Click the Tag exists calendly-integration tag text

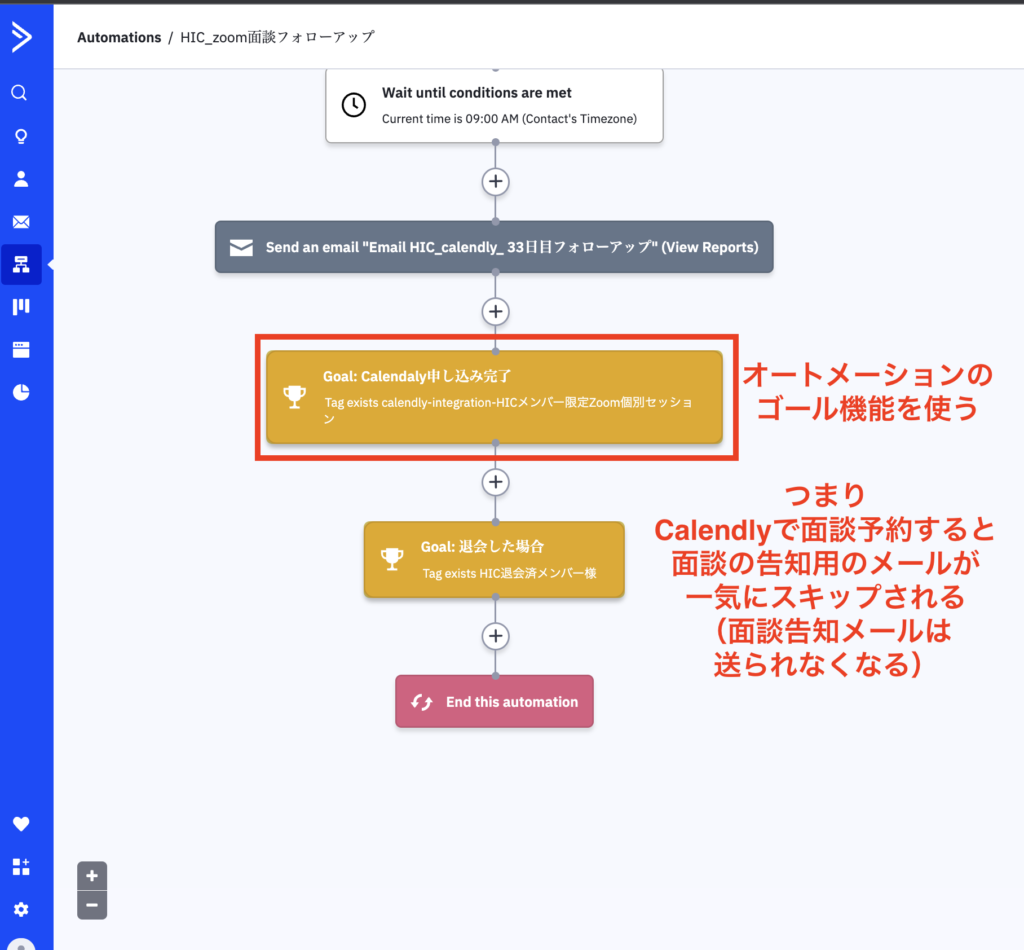point(509,410)
